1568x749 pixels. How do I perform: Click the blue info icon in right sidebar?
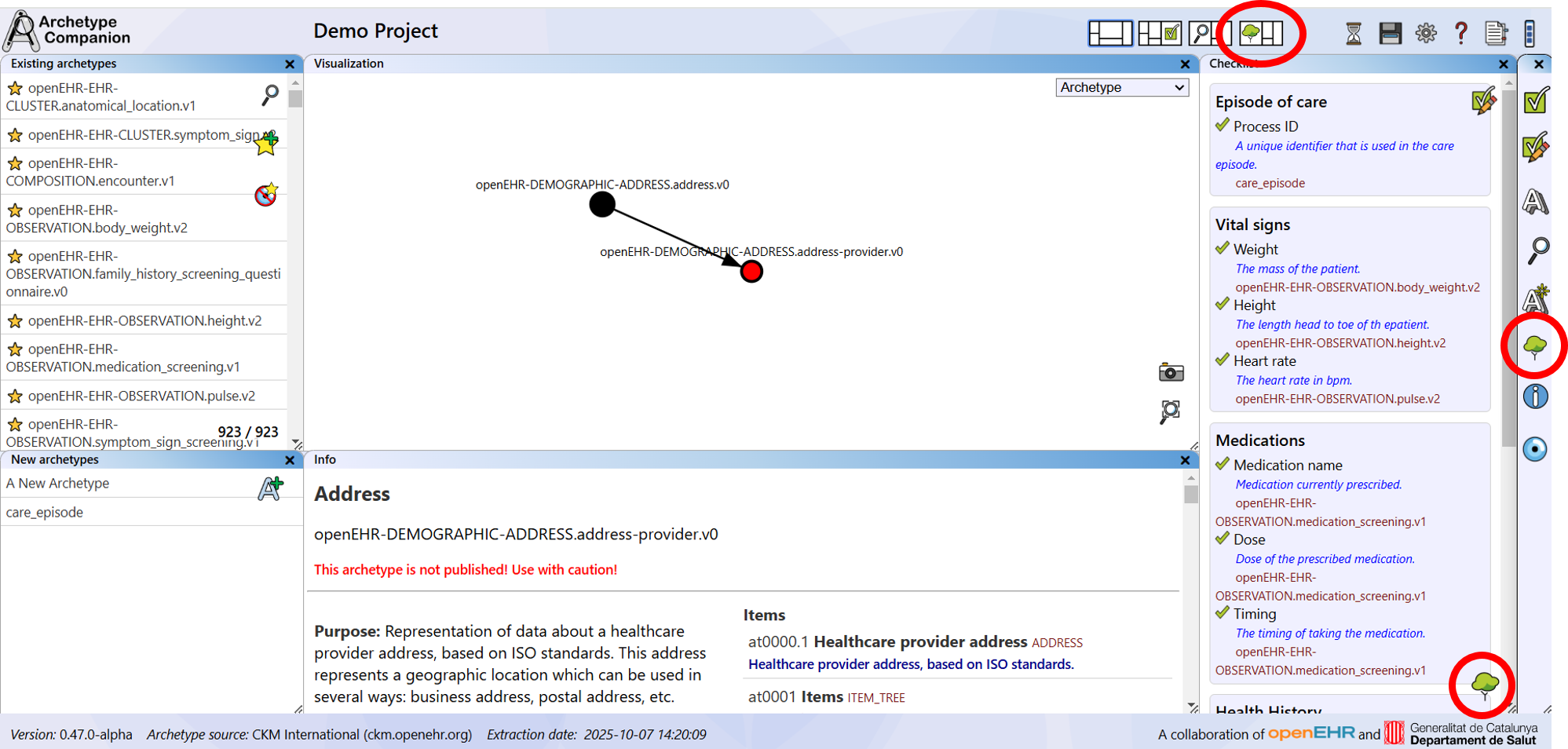(x=1535, y=396)
